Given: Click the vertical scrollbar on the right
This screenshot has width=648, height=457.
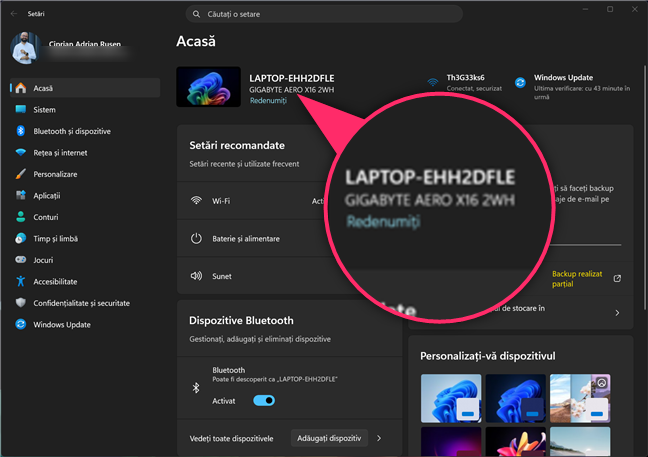Looking at the screenshot, I should pyautogui.click(x=645, y=187).
